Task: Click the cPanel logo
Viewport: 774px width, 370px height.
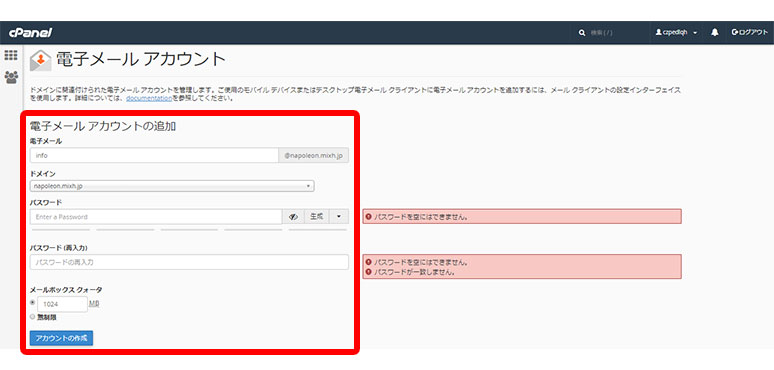Action: (30, 33)
